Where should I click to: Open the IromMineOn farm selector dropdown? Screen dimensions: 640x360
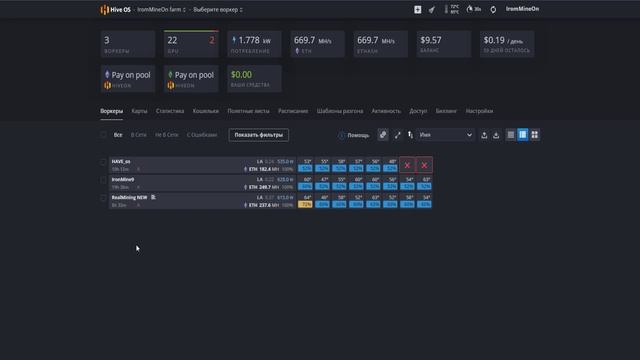161,9
